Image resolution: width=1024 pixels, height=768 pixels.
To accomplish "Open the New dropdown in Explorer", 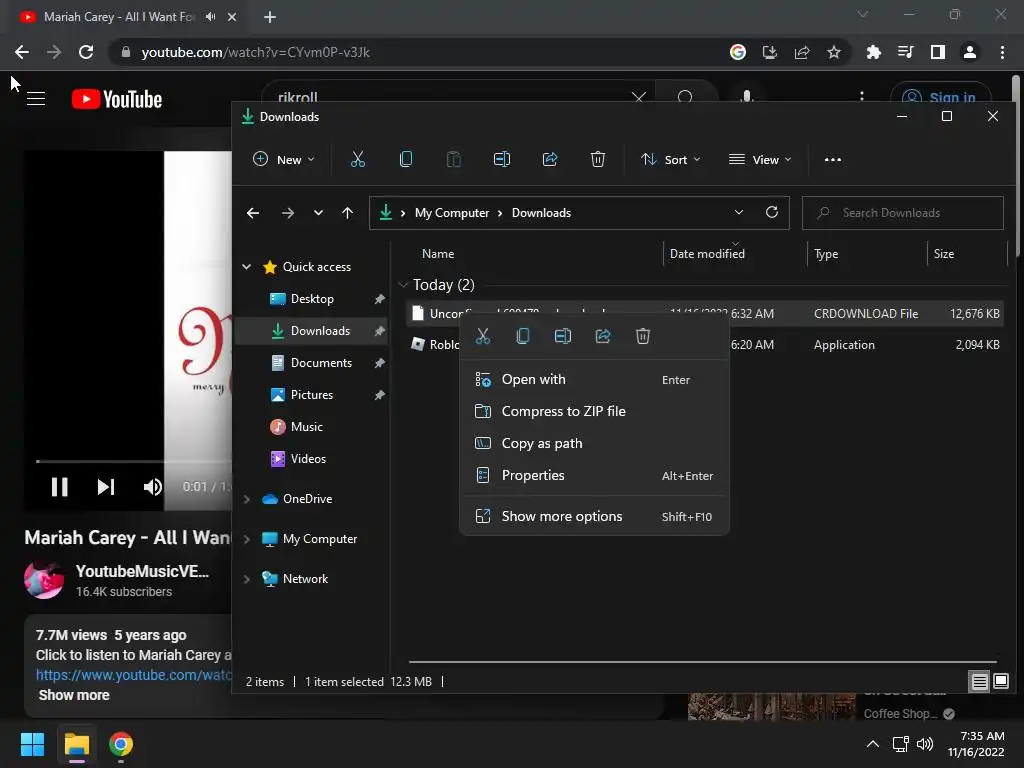I will [x=284, y=159].
